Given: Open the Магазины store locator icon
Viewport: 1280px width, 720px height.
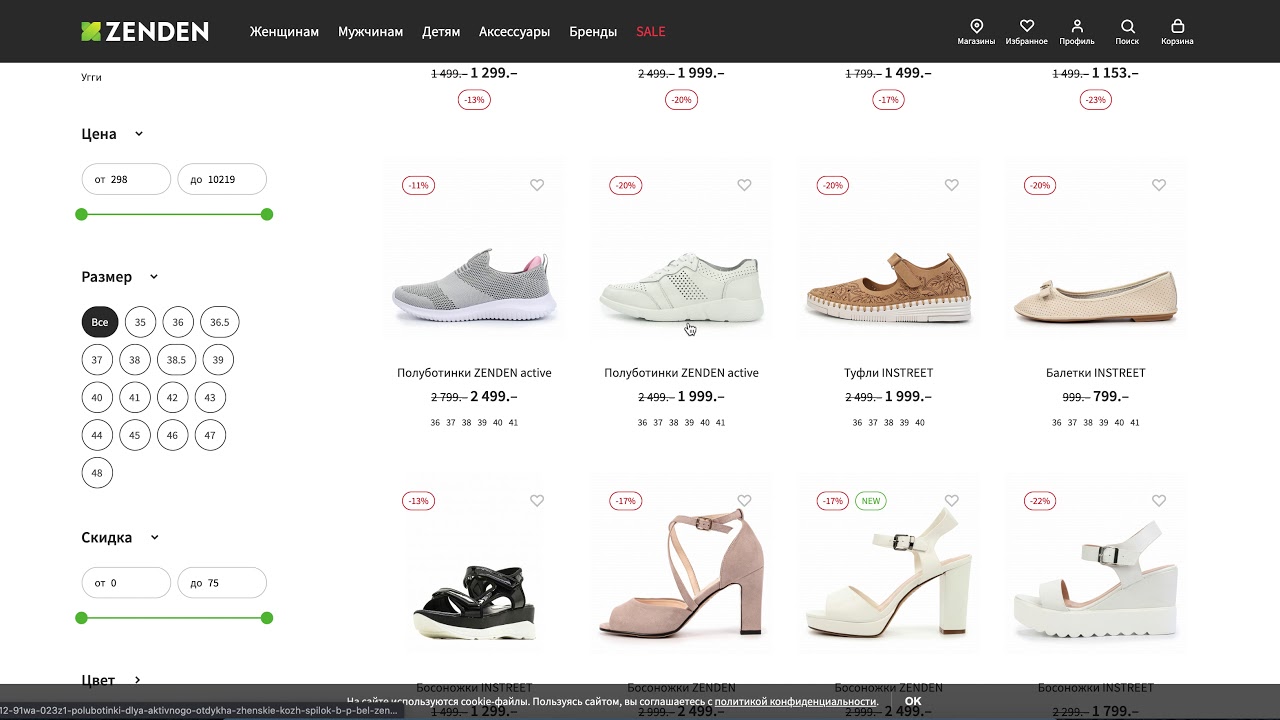Looking at the screenshot, I should tap(976, 32).
